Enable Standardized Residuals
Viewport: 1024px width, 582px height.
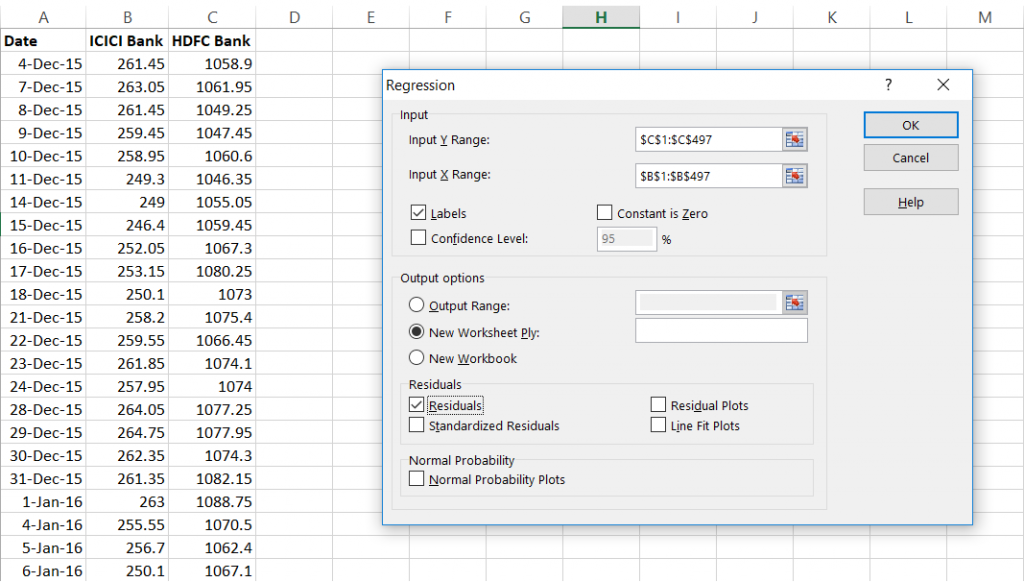tap(417, 425)
